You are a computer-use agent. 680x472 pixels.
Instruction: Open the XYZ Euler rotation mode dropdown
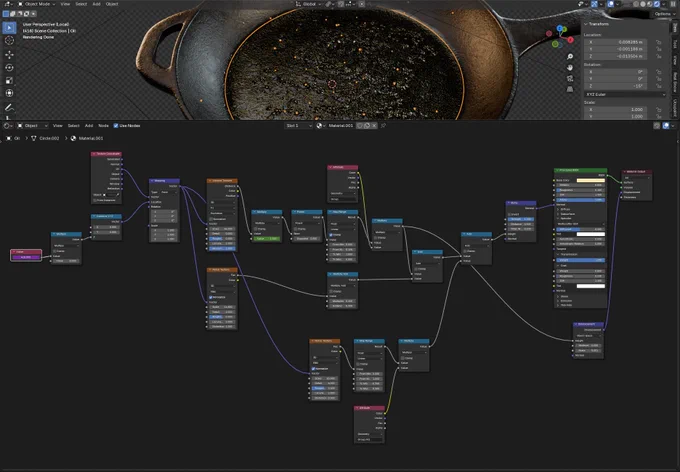tap(625, 94)
